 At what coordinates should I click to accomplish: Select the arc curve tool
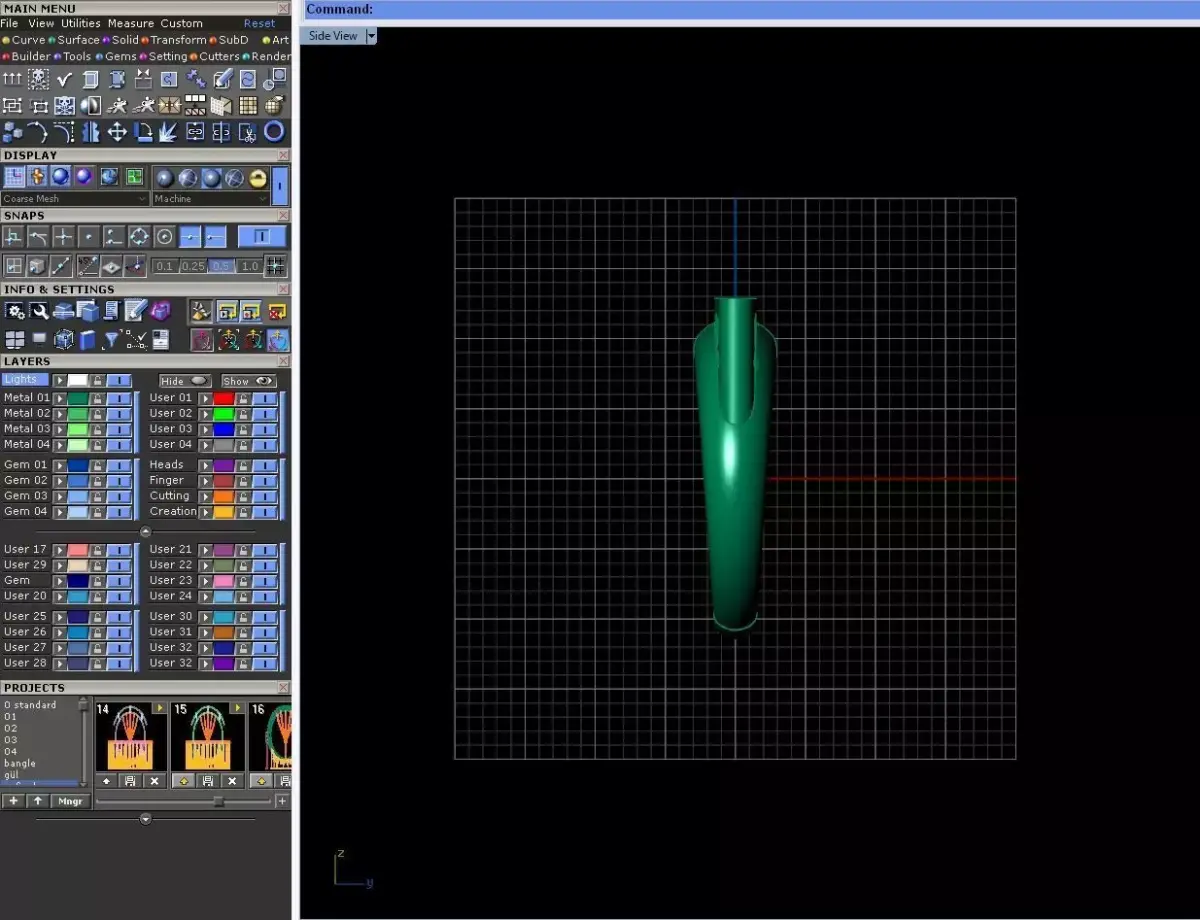(39, 131)
